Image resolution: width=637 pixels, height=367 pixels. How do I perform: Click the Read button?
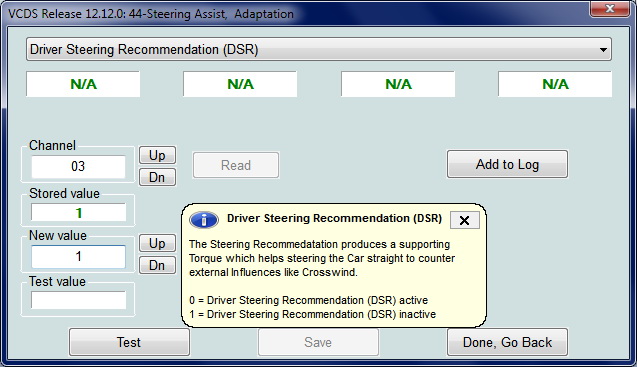[236, 165]
